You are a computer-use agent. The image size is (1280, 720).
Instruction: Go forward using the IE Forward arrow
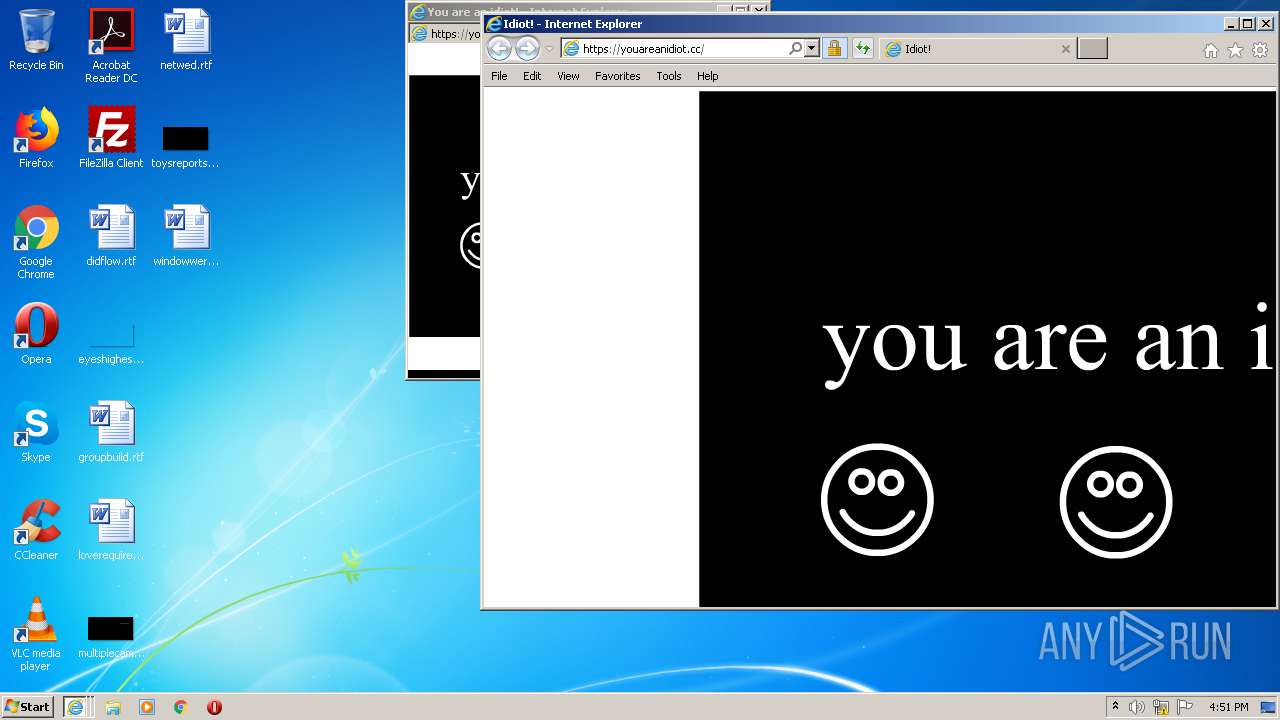pyautogui.click(x=527, y=48)
